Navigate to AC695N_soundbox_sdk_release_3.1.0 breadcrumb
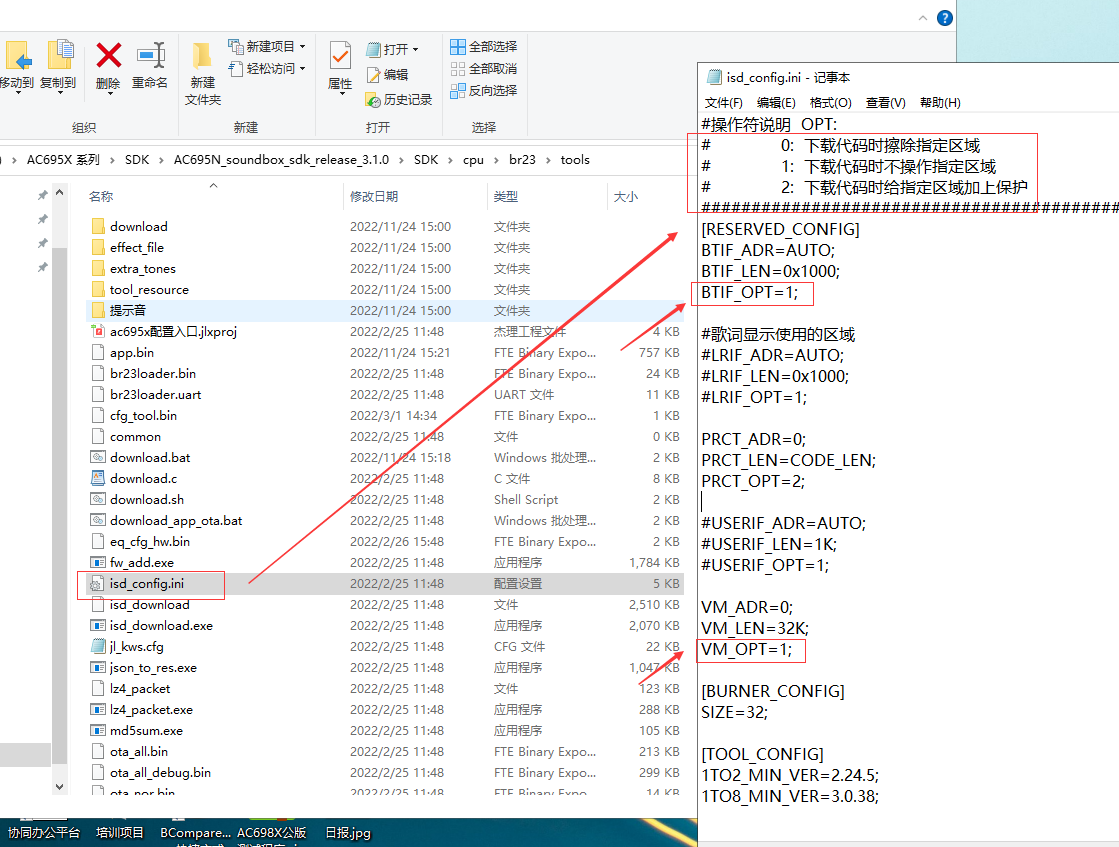The image size is (1119, 847). [x=281, y=160]
